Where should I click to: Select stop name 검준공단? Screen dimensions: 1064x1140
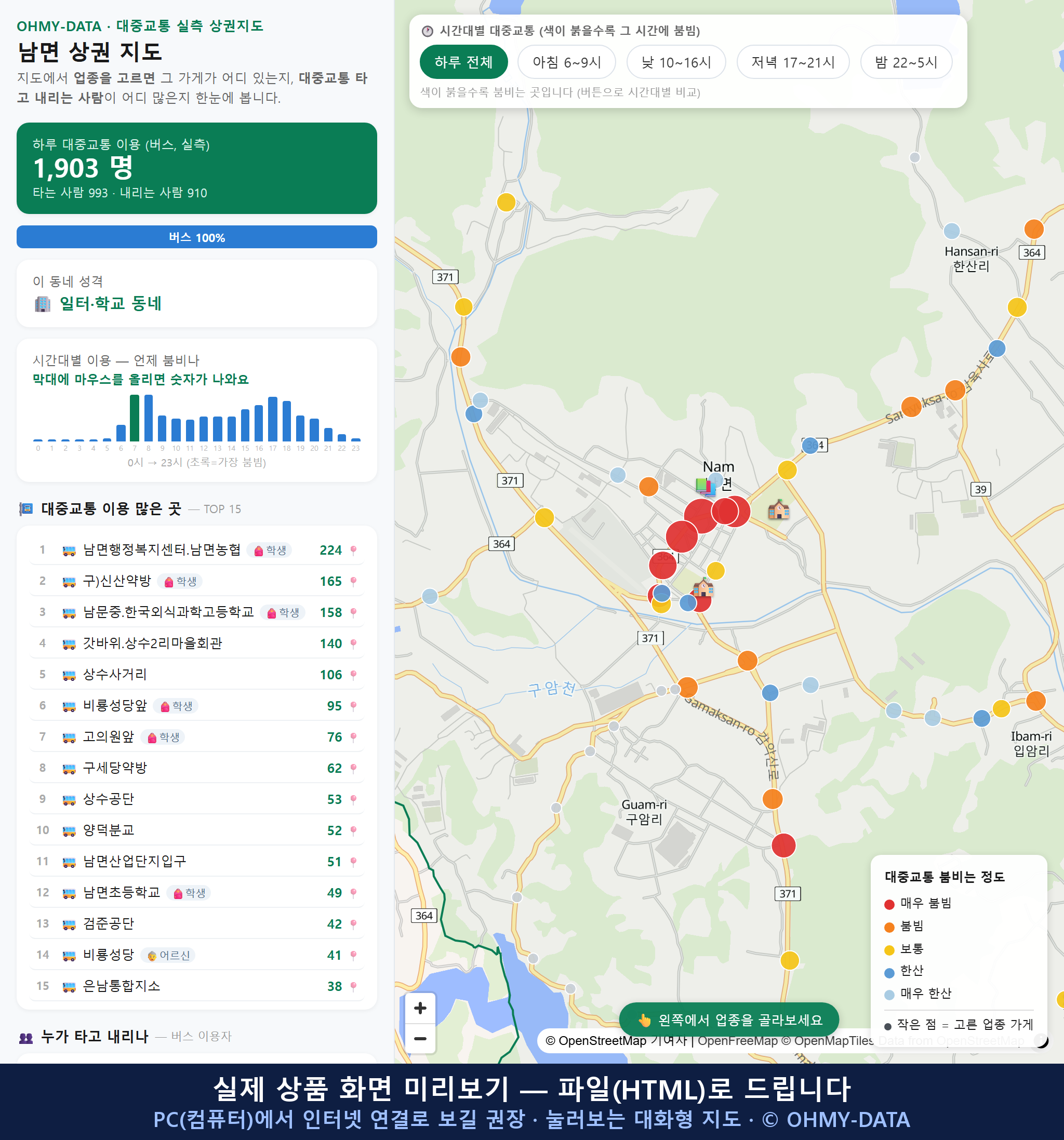(x=109, y=924)
